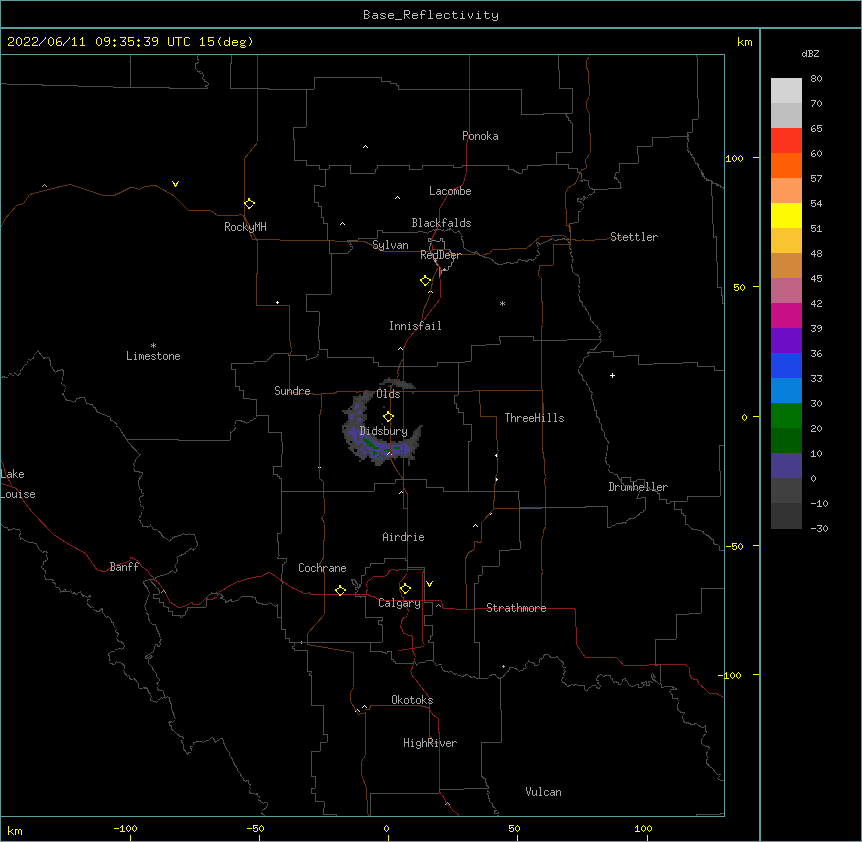Click the yellow diamond marker above Calgary label
Image resolution: width=862 pixels, height=842 pixels.
405,589
